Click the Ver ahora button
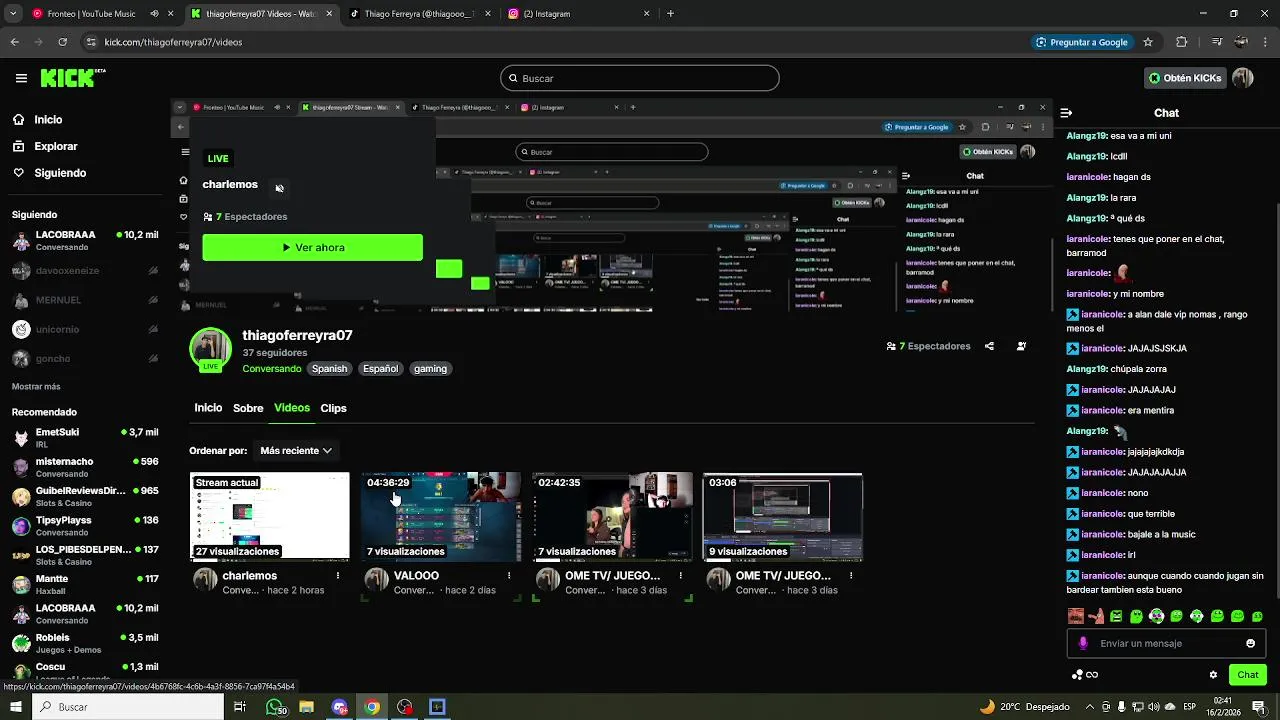Screen dimensions: 1280x720 313,247
